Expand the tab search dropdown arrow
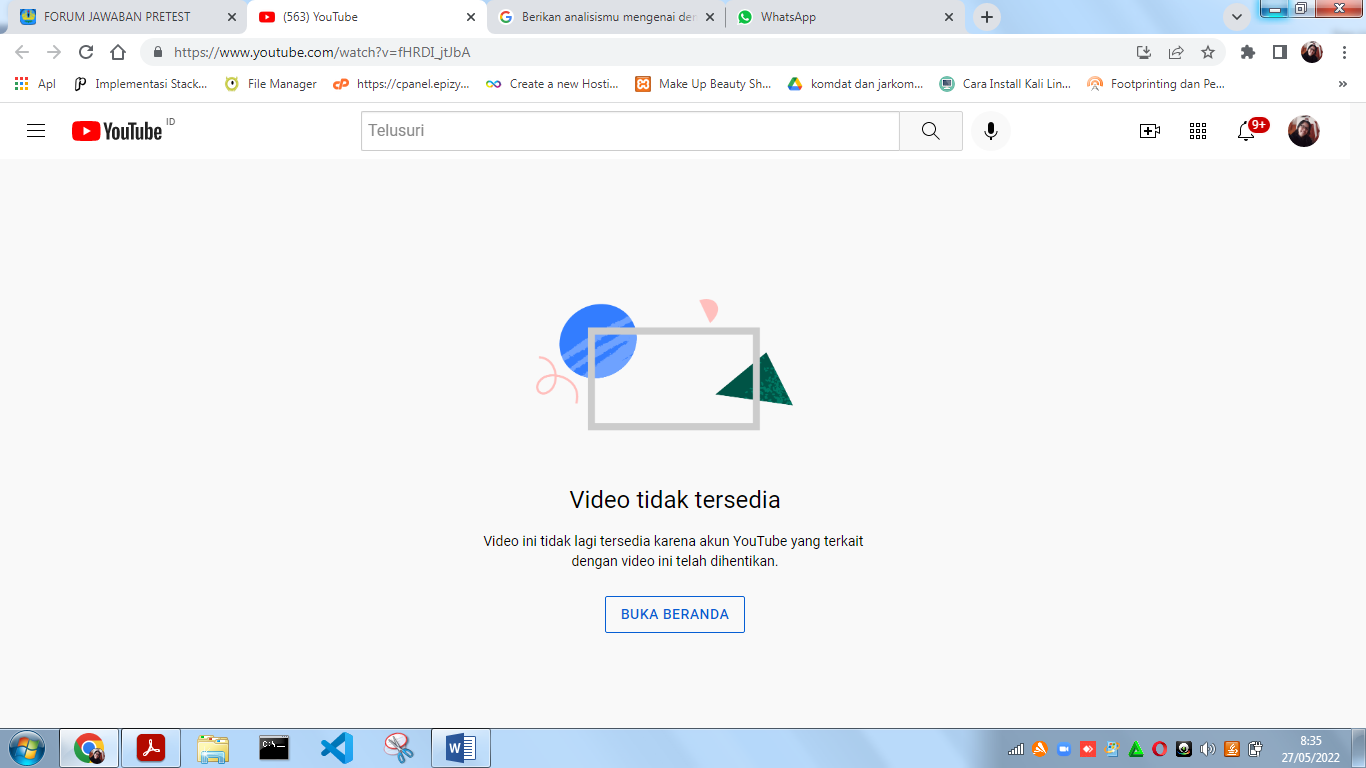This screenshot has width=1366, height=768. point(1237,17)
